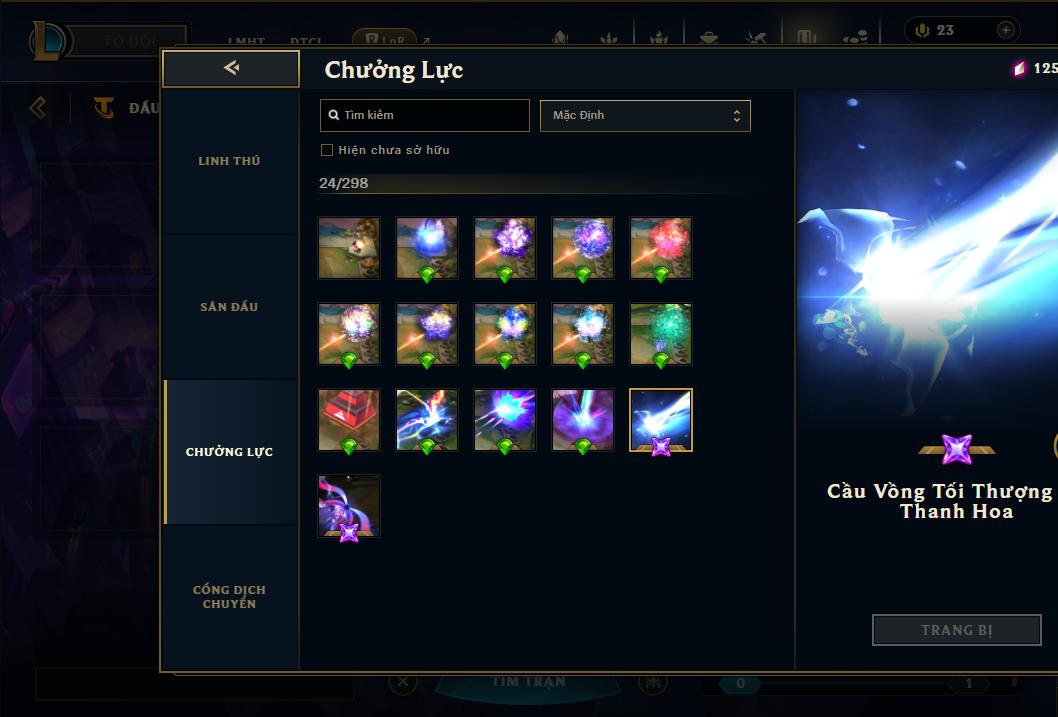Click the League 'L' logo icon
This screenshot has width=1058, height=717.
point(47,40)
